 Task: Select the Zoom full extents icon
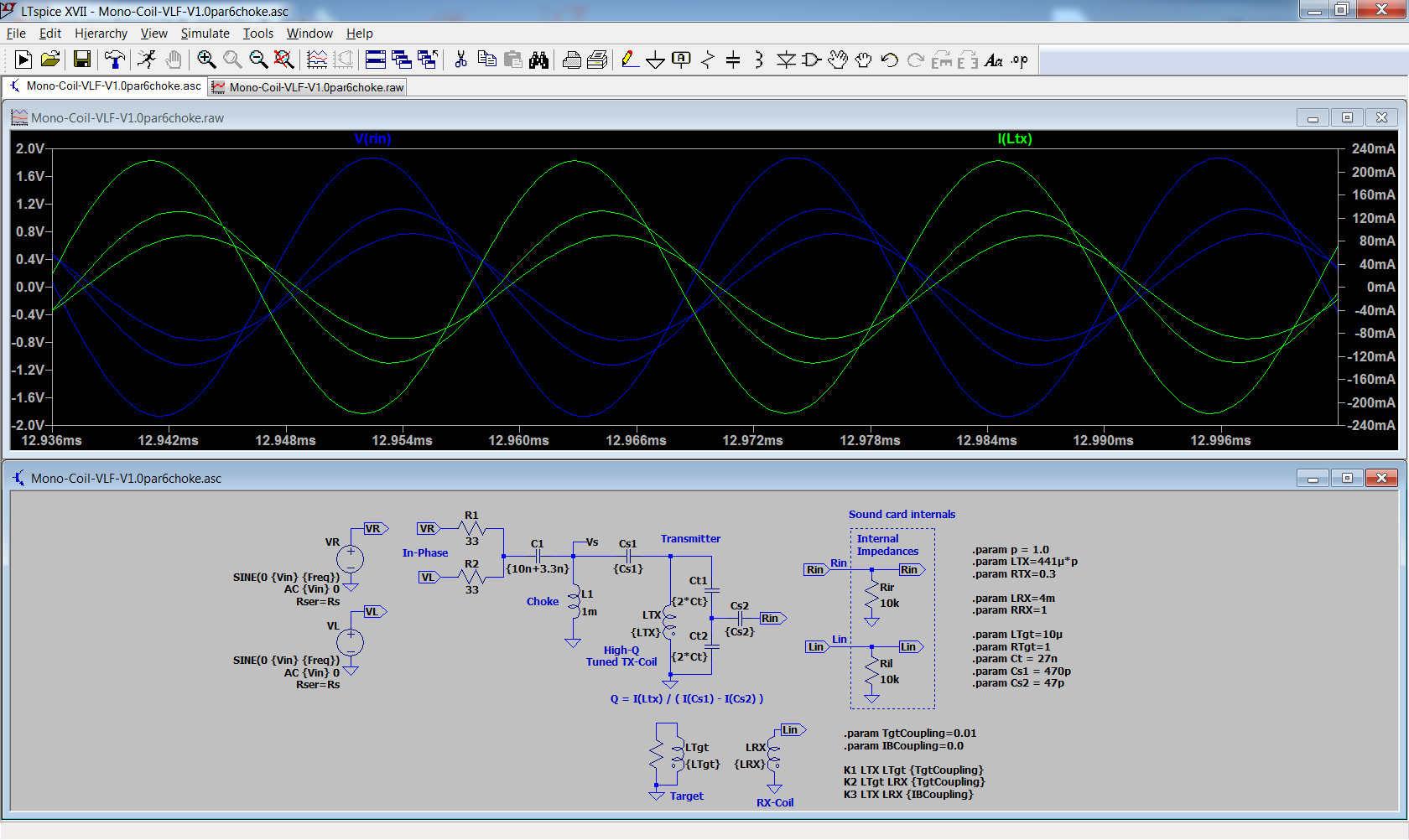(284, 60)
